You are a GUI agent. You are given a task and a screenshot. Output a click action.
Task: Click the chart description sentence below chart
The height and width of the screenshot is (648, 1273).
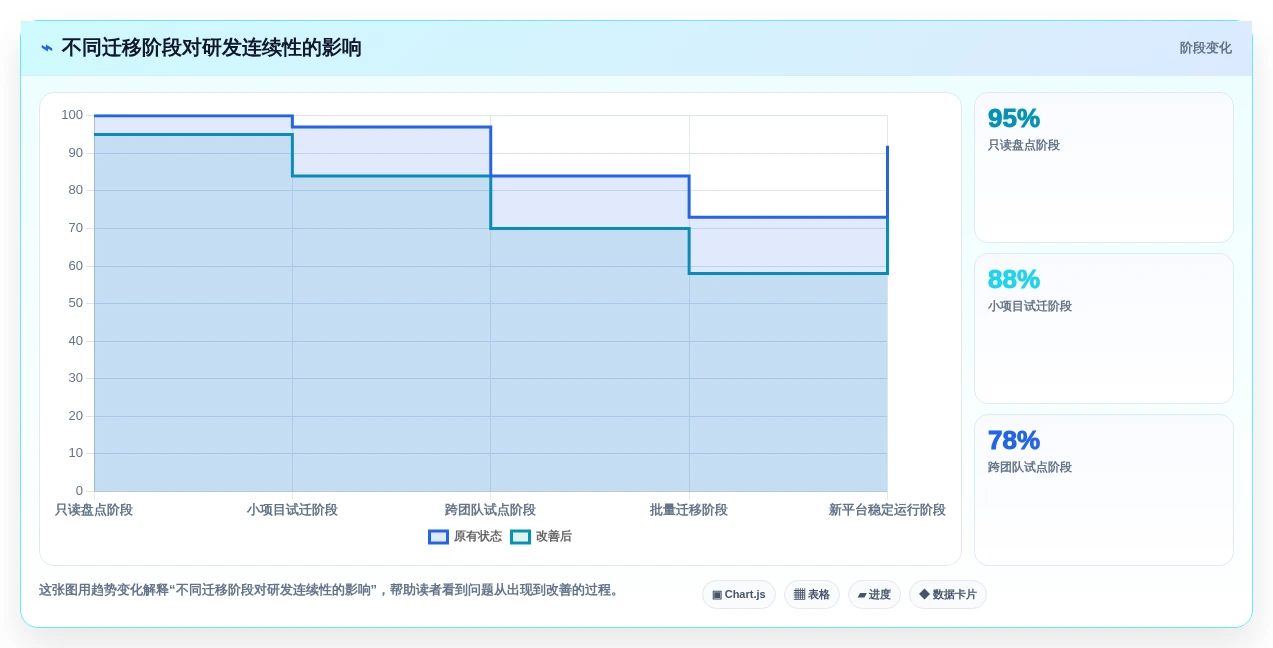(332, 591)
